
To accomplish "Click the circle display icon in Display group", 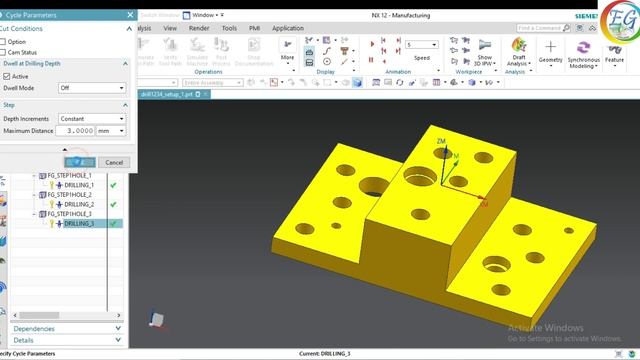I will 327,62.
